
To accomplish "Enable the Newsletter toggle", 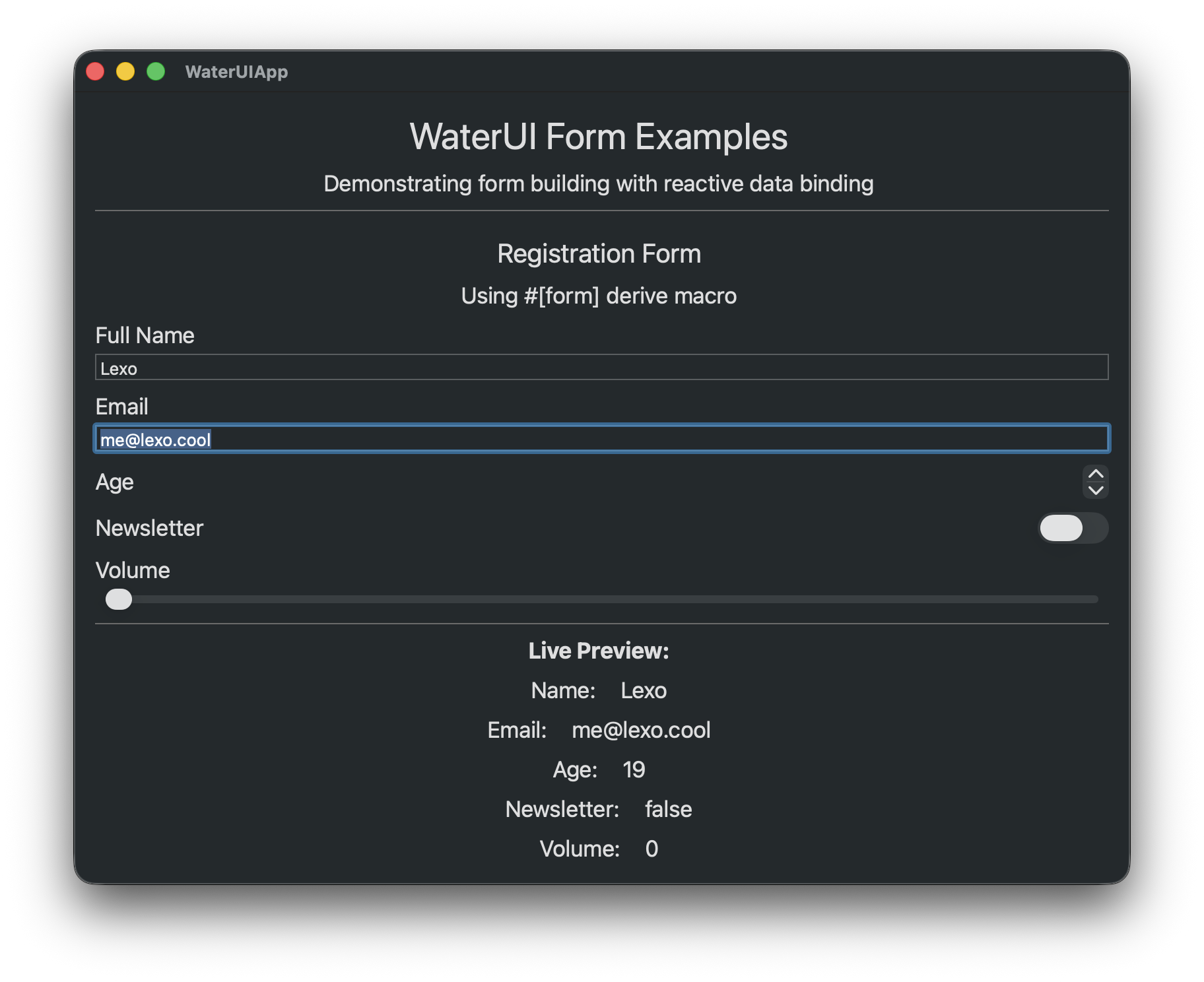I will (x=1073, y=528).
